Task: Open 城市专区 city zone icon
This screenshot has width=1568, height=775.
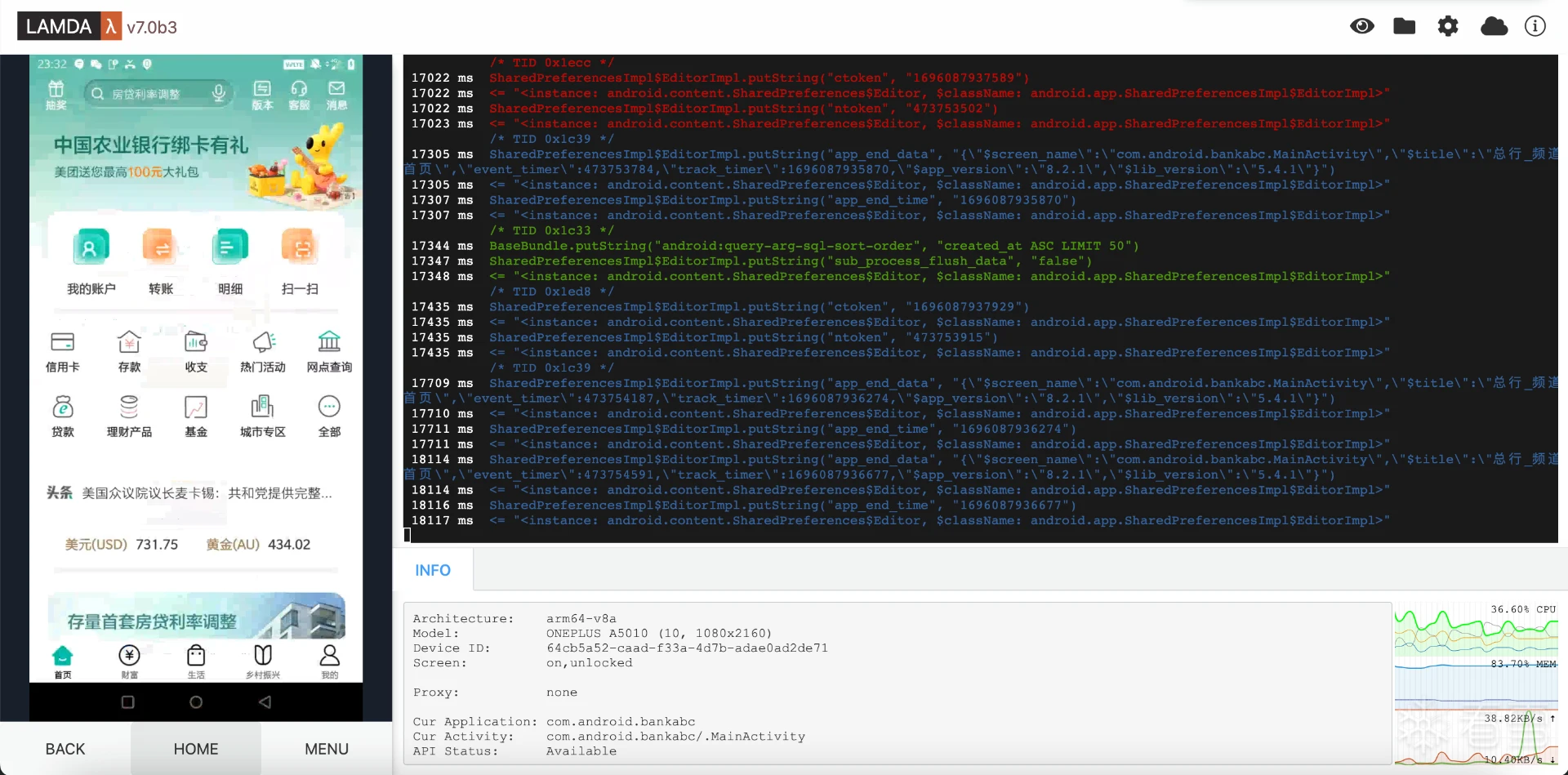Action: [263, 416]
